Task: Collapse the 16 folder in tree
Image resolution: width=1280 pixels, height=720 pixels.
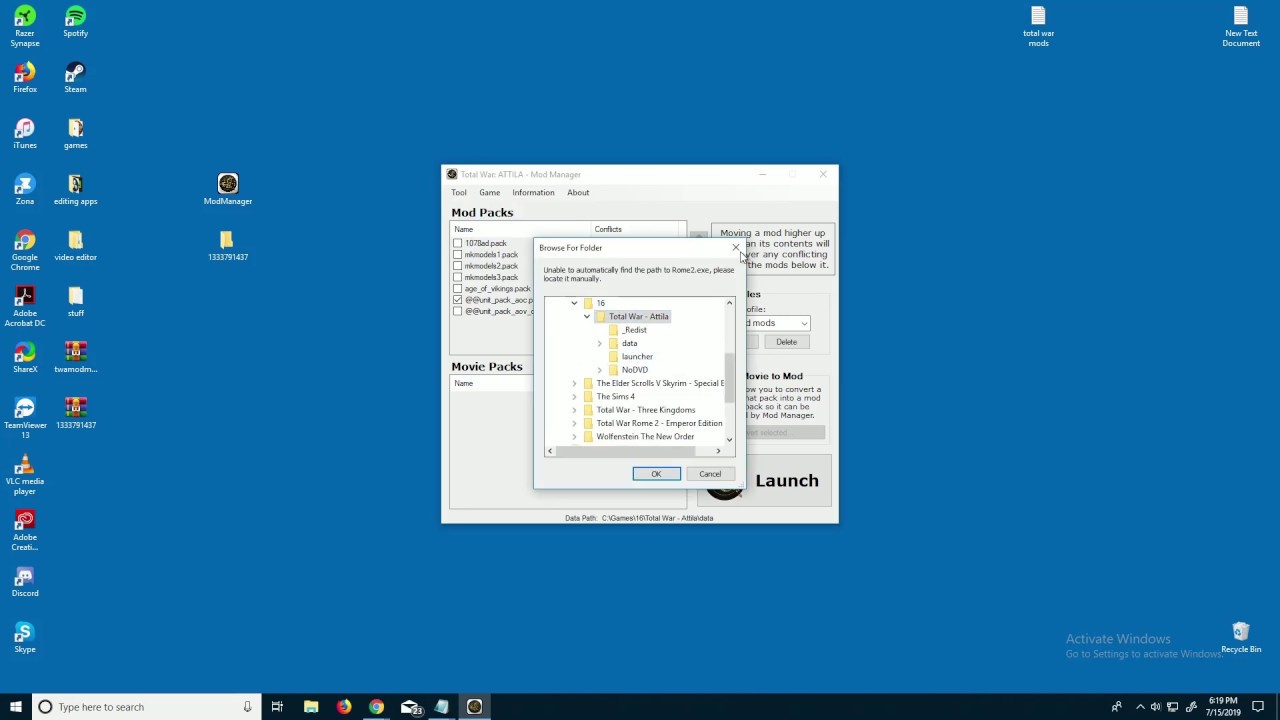Action: coord(574,303)
